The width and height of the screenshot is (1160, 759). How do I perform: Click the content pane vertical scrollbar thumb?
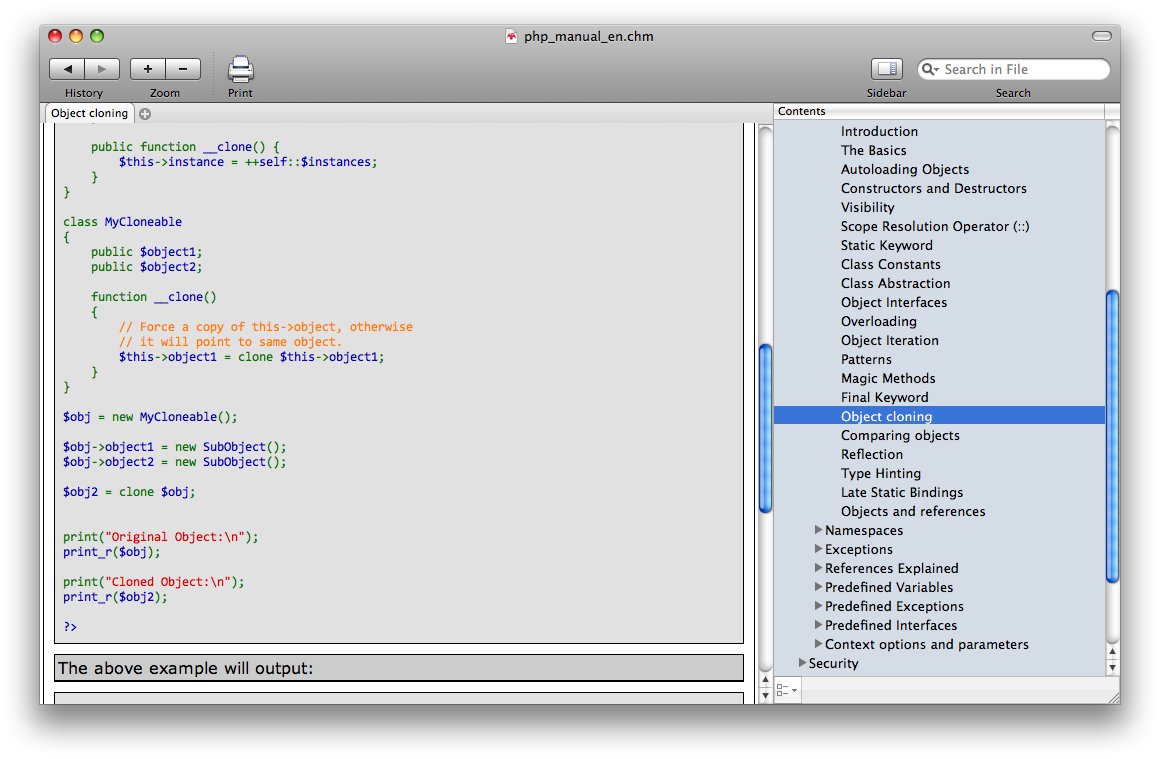point(765,428)
